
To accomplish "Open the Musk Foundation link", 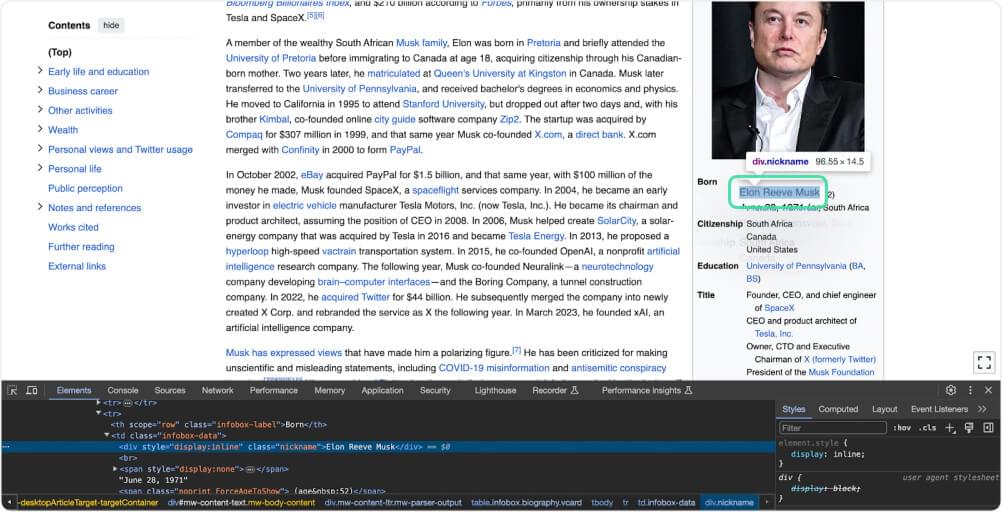I will pos(841,371).
